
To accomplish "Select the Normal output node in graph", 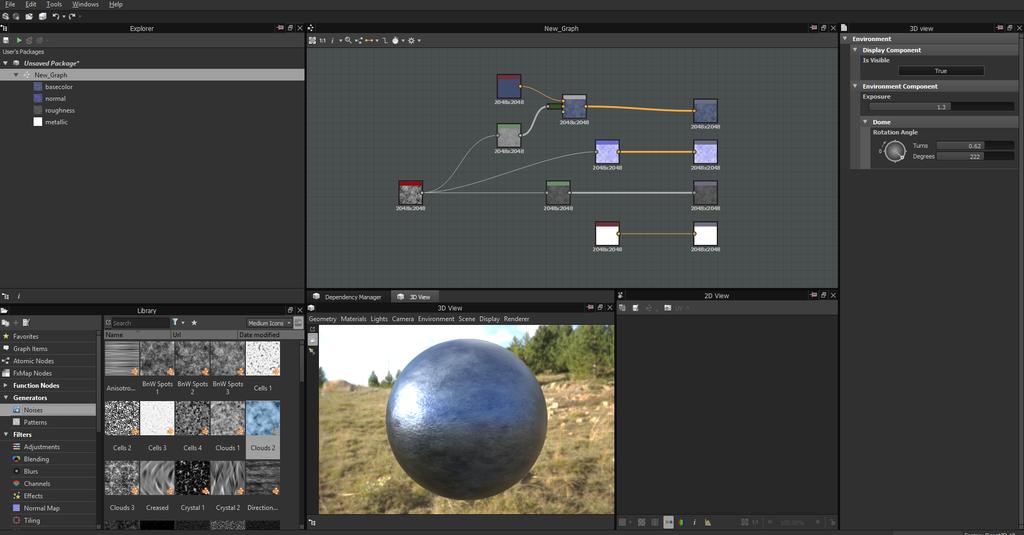I will [705, 152].
